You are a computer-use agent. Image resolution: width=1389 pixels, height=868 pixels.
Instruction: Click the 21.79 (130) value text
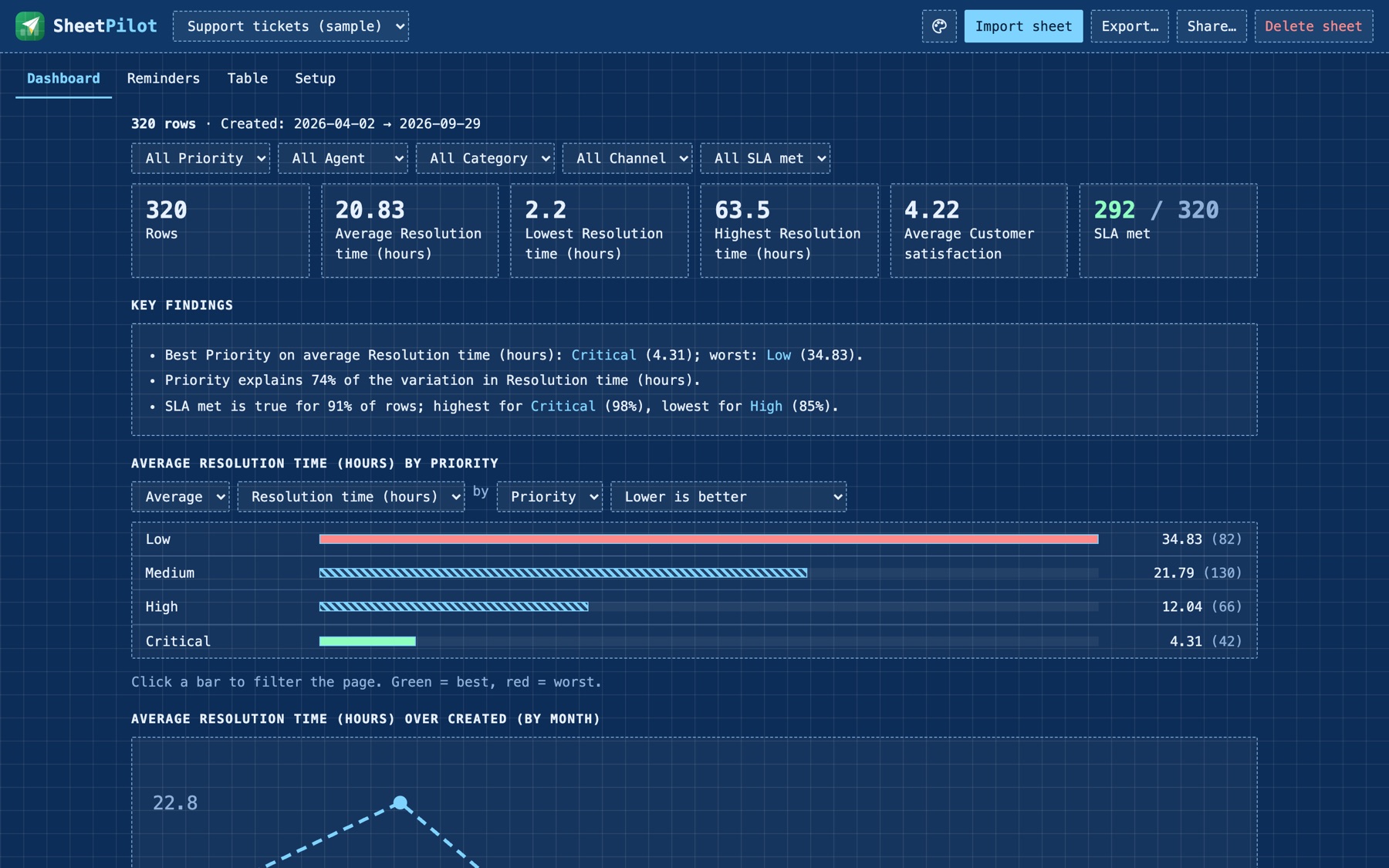[1198, 573]
